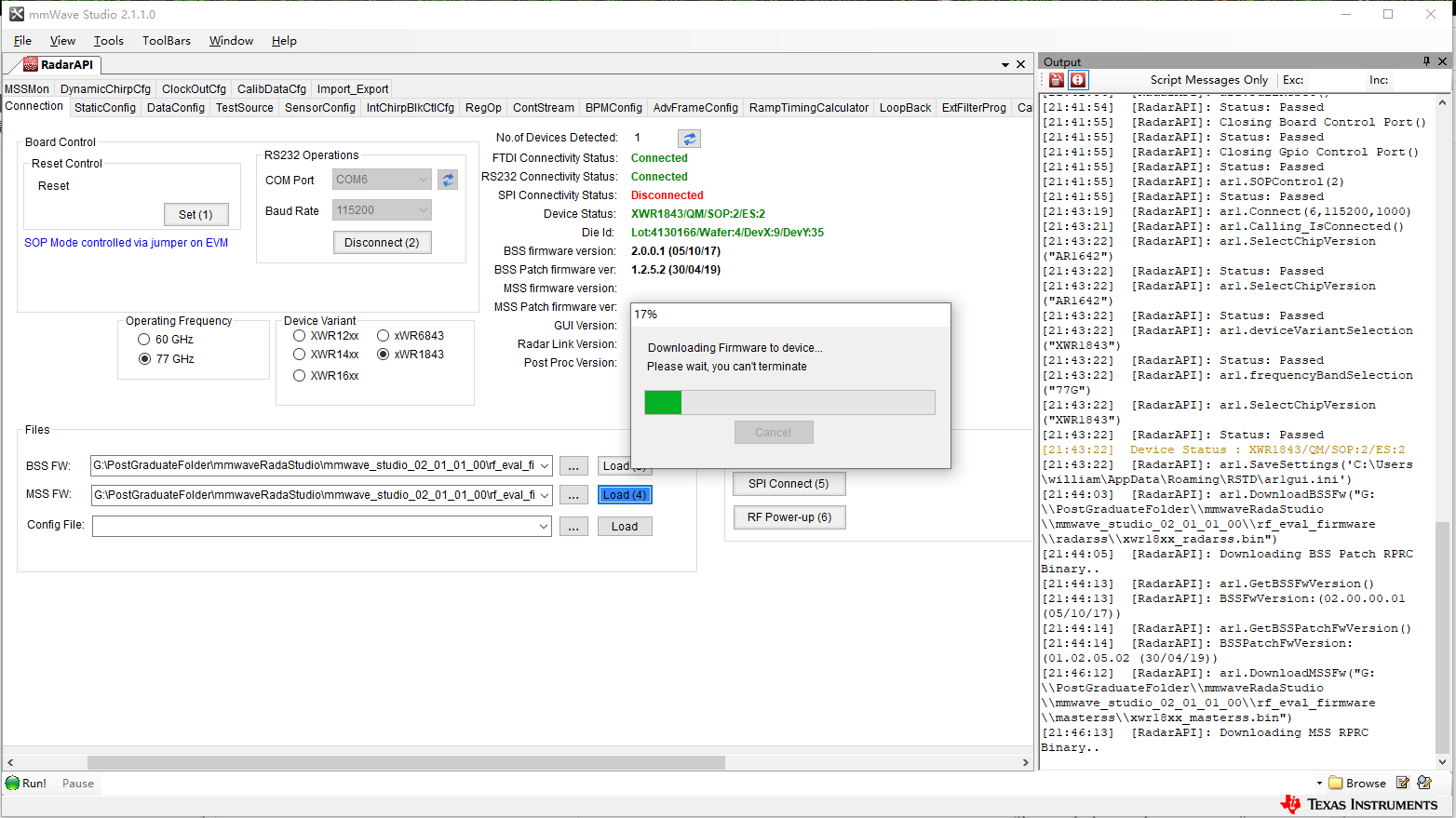Select the 77 GHz operating frequency
Screen dimensions: 1456x818
[x=144, y=359]
